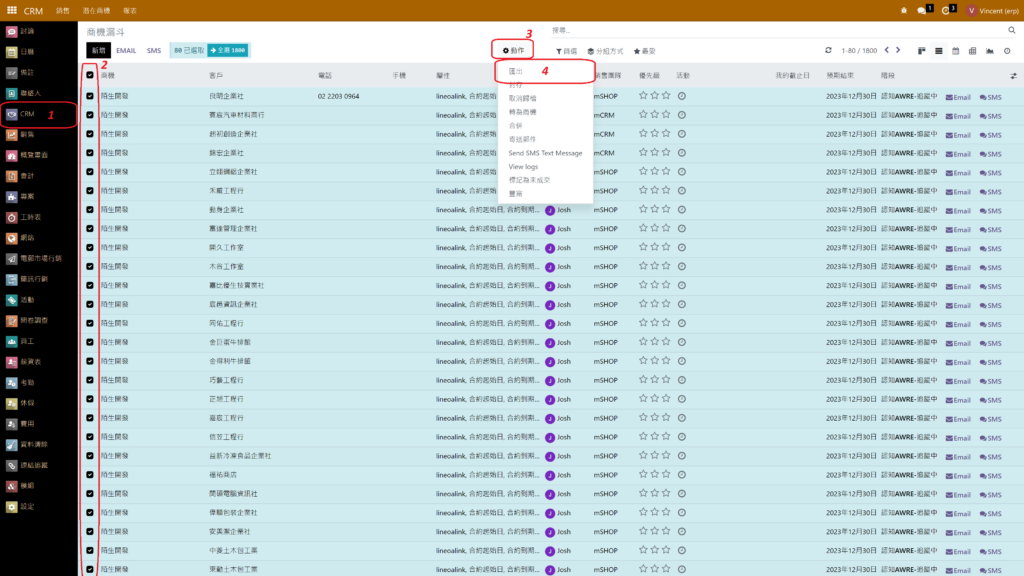Select Send SMS Text Message menu entry
The image size is (1024, 576).
pos(545,153)
